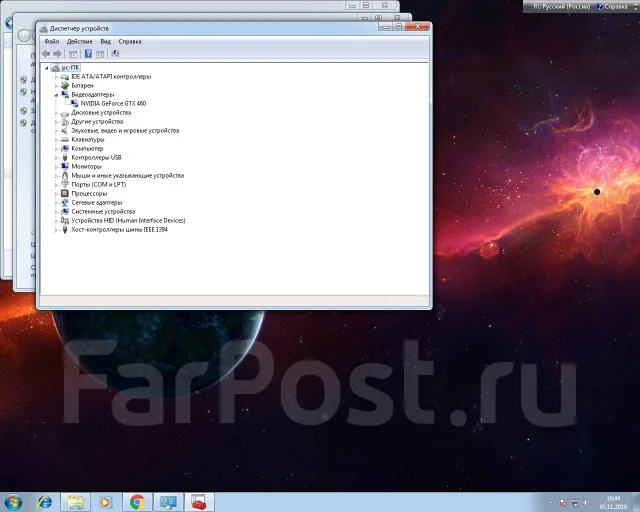Open Windows Explorer folder taskbar icon
Viewport: 640px width, 512px height.
tap(75, 502)
